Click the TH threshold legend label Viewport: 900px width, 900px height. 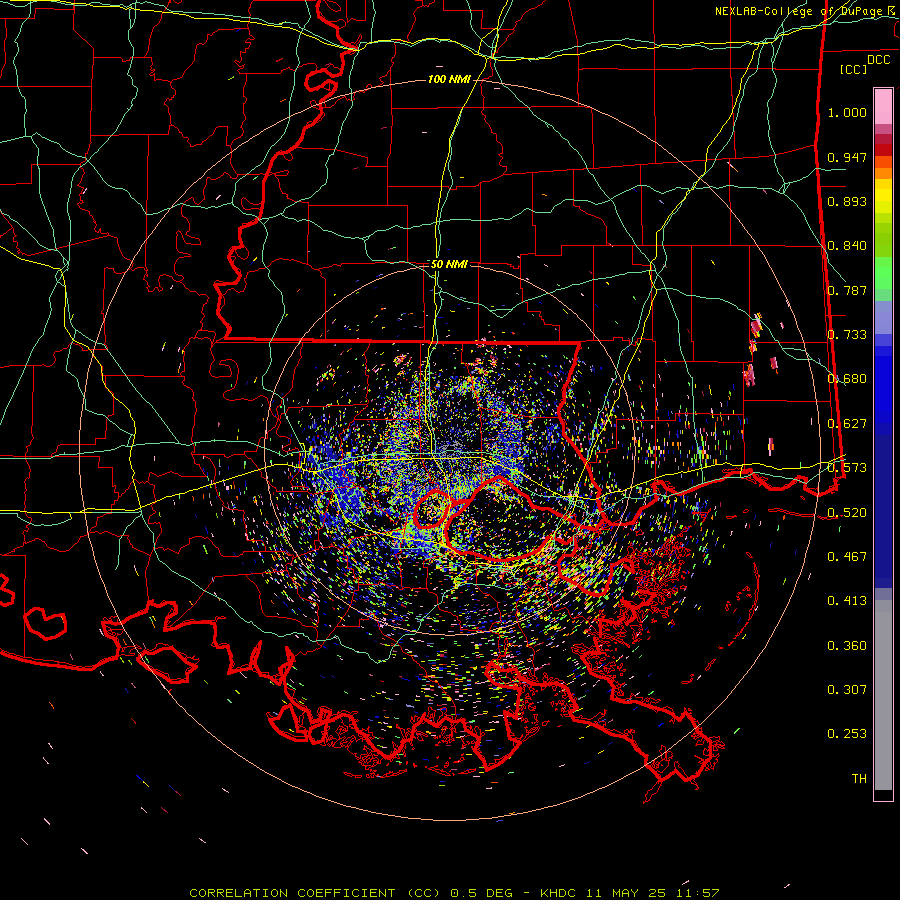click(859, 779)
